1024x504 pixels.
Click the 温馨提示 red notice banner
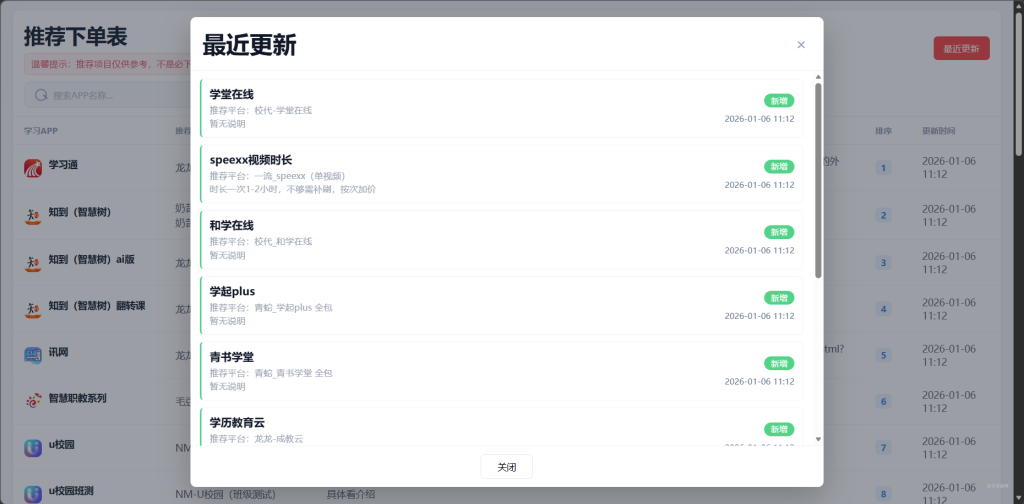[x=108, y=64]
